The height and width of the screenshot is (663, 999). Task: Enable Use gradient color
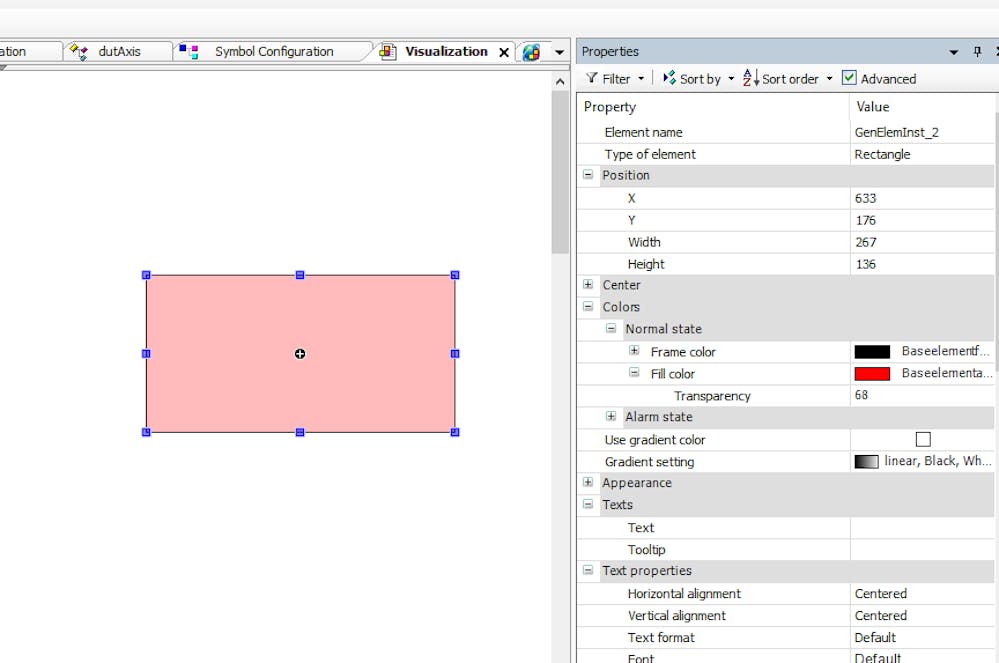(x=922, y=439)
